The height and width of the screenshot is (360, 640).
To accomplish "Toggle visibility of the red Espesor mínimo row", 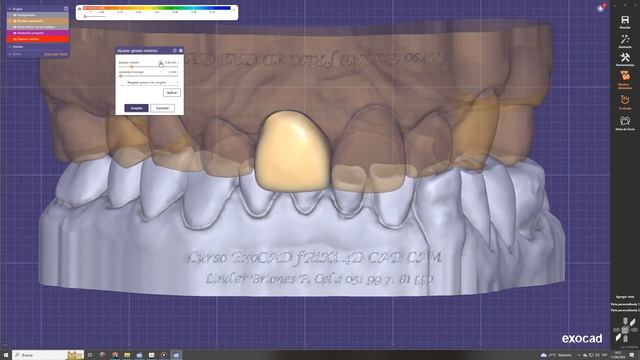I will pyautogui.click(x=15, y=39).
